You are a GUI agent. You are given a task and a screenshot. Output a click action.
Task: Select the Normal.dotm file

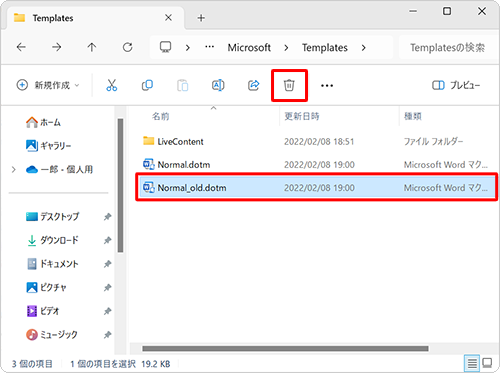tap(183, 165)
